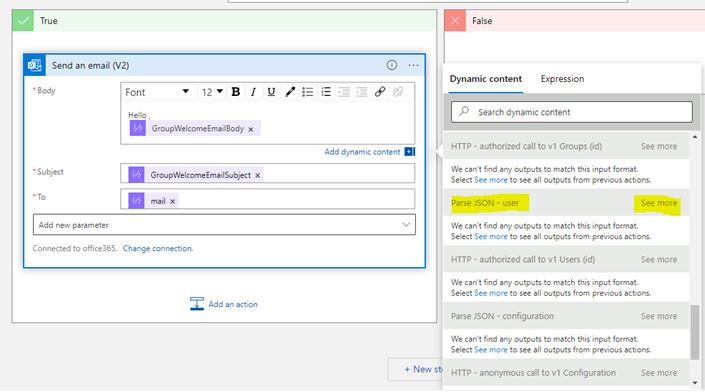This screenshot has height=392, width=705.
Task: Click Add dynamic content link
Action: point(362,152)
